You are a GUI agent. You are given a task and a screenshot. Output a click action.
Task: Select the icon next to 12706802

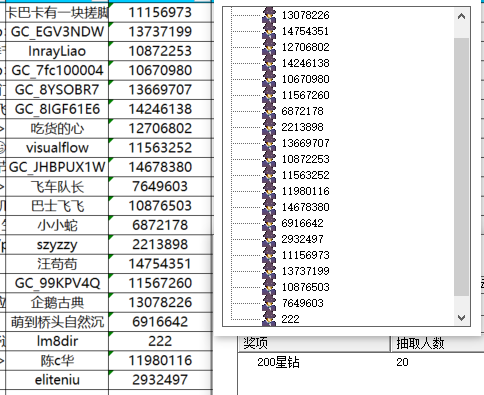tap(269, 47)
